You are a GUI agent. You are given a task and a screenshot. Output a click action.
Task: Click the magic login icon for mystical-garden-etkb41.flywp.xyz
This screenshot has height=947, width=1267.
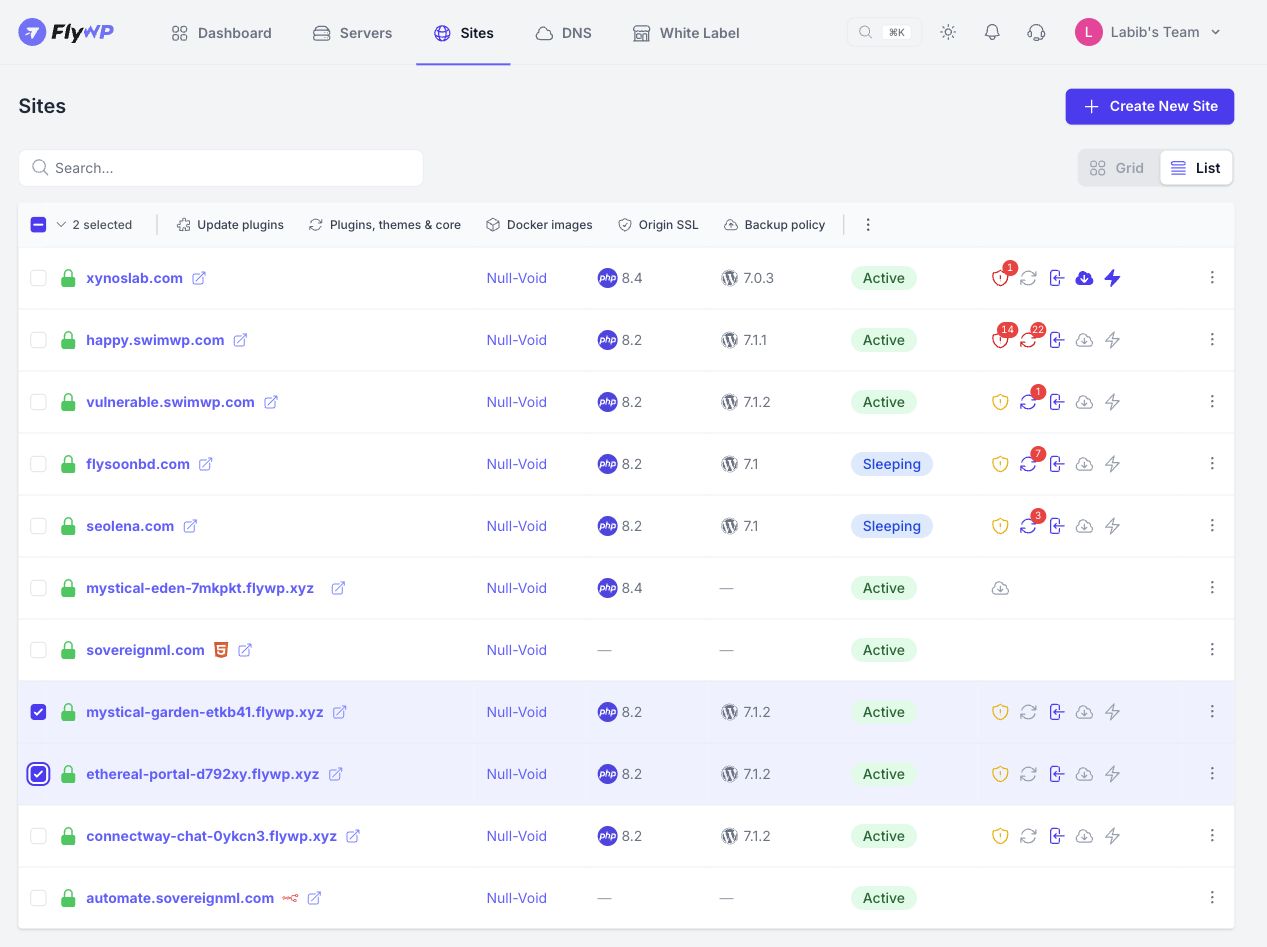point(1056,712)
